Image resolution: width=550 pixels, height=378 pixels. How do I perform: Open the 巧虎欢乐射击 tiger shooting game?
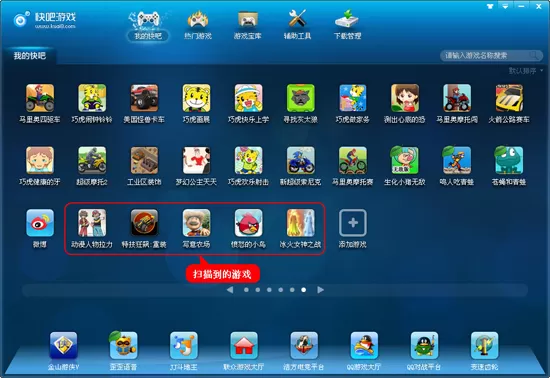(248, 161)
